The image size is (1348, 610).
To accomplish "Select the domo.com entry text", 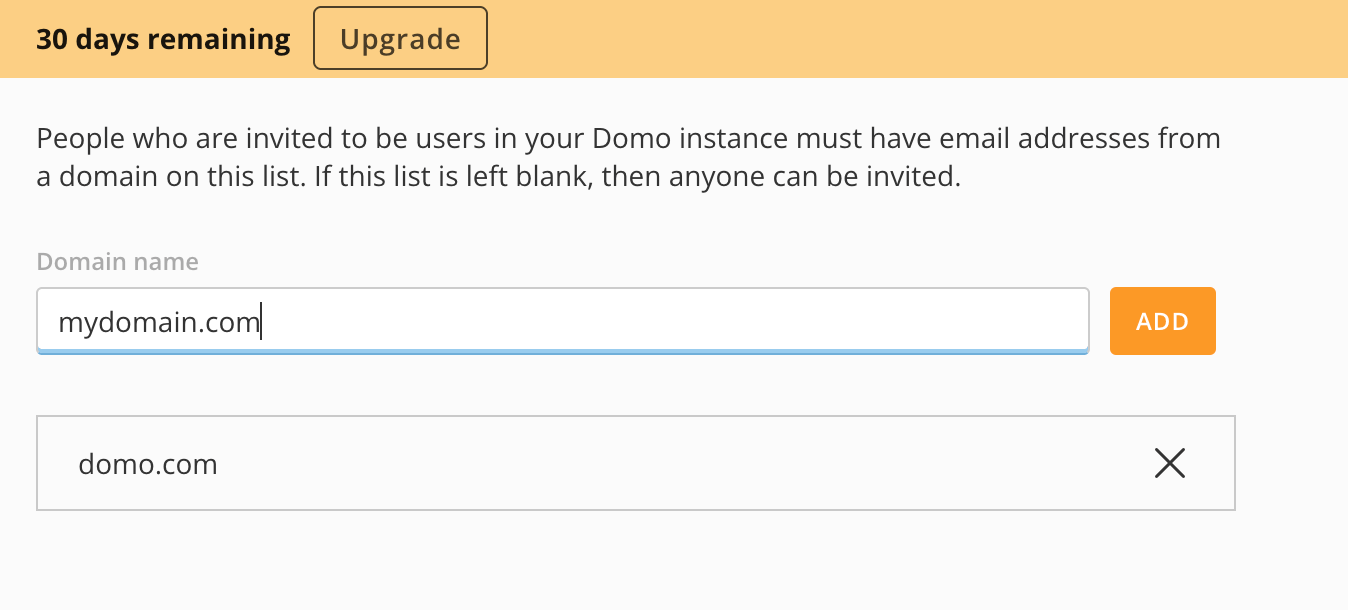I will pos(148,464).
